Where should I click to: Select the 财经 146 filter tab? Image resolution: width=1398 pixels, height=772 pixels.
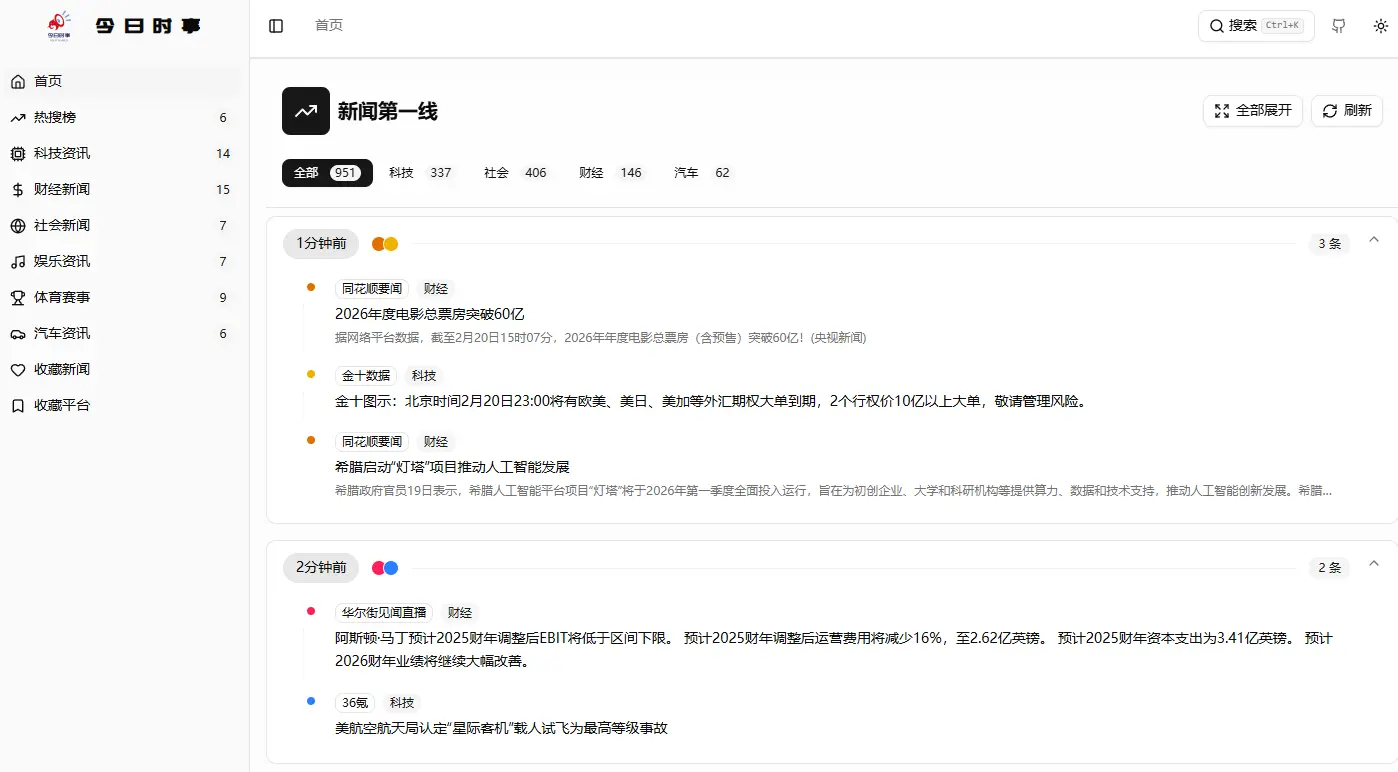pos(609,173)
